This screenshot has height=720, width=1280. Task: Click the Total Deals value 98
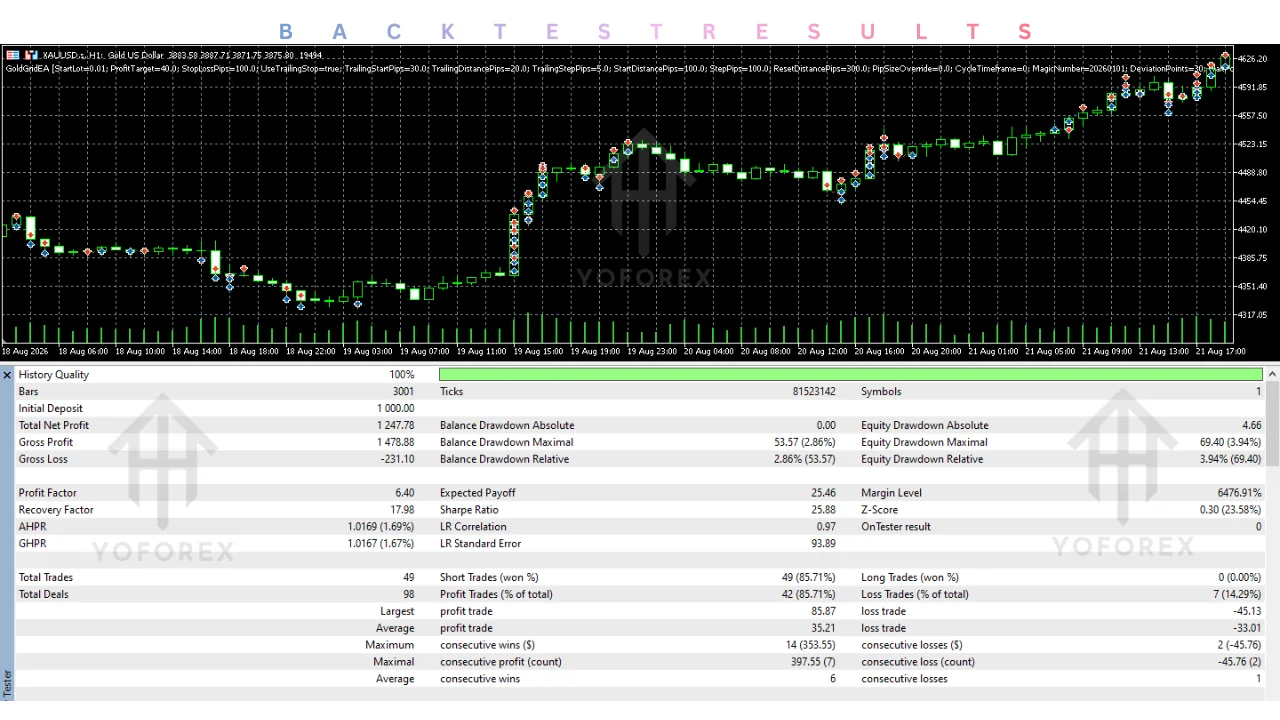(408, 595)
